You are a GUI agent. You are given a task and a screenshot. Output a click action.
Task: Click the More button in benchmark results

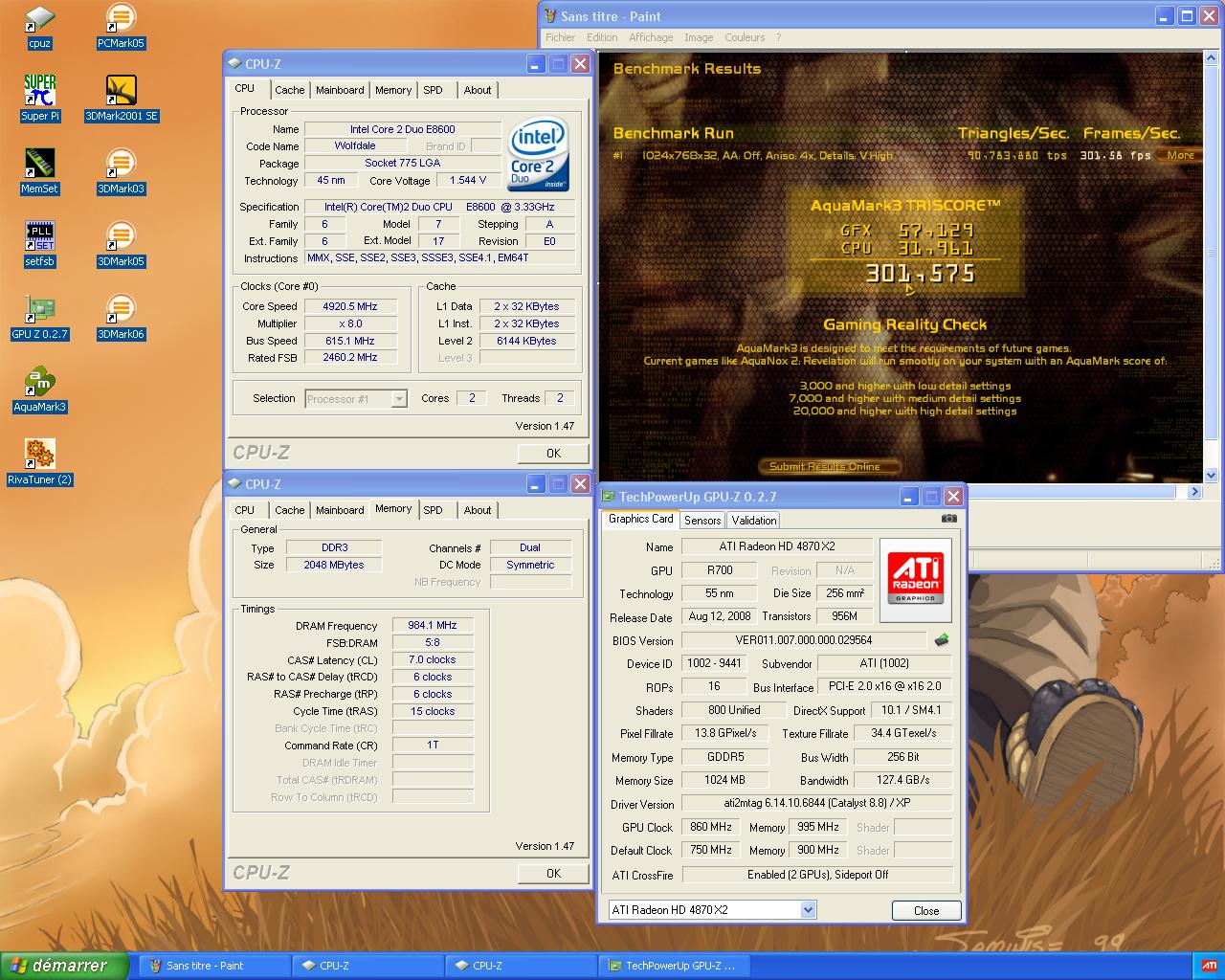point(1180,155)
